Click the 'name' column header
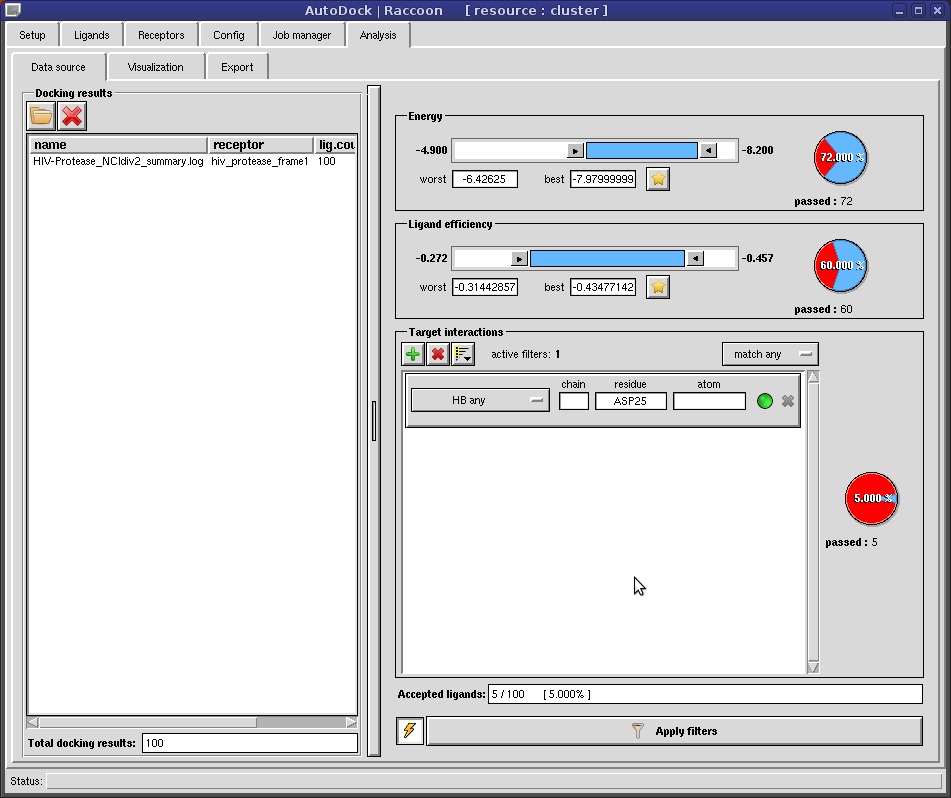 pyautogui.click(x=118, y=145)
